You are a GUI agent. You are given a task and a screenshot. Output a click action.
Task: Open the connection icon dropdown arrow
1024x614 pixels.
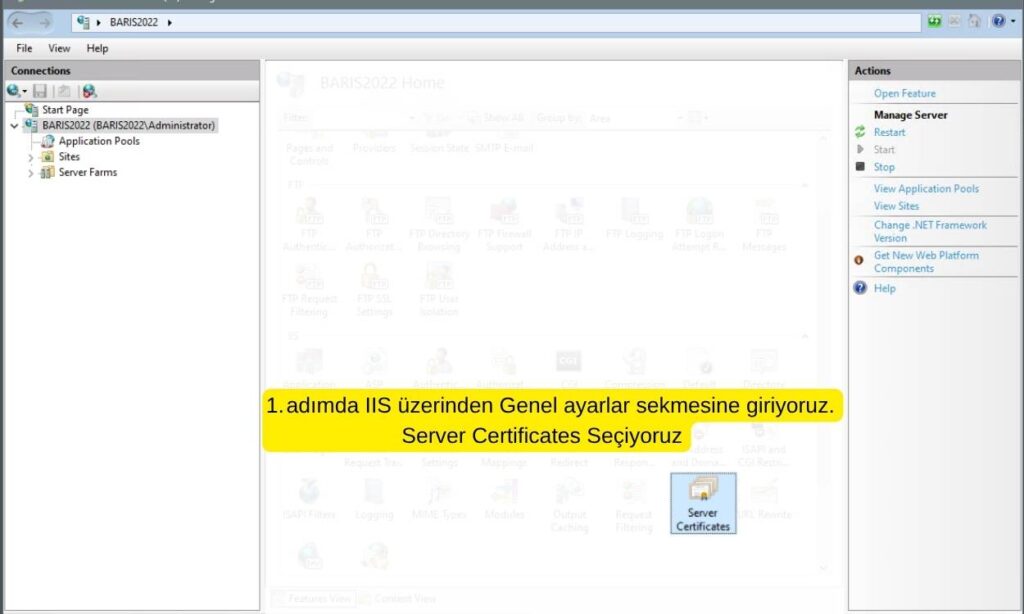pyautogui.click(x=24, y=91)
